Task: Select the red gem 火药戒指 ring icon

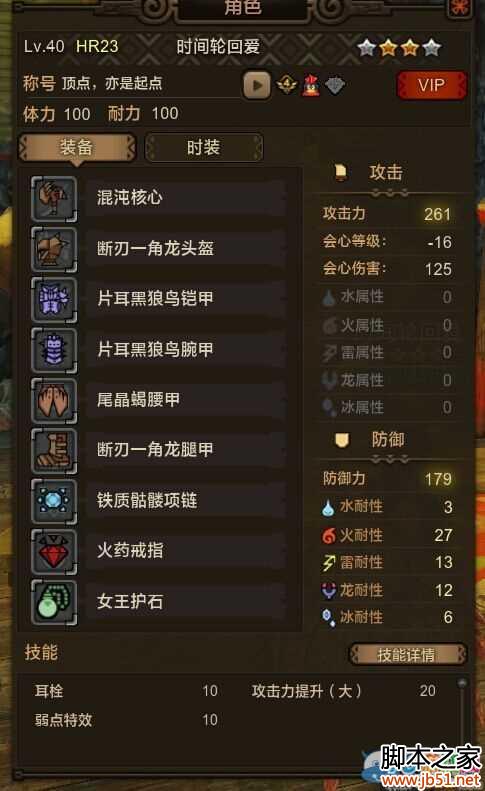Action: tap(54, 551)
